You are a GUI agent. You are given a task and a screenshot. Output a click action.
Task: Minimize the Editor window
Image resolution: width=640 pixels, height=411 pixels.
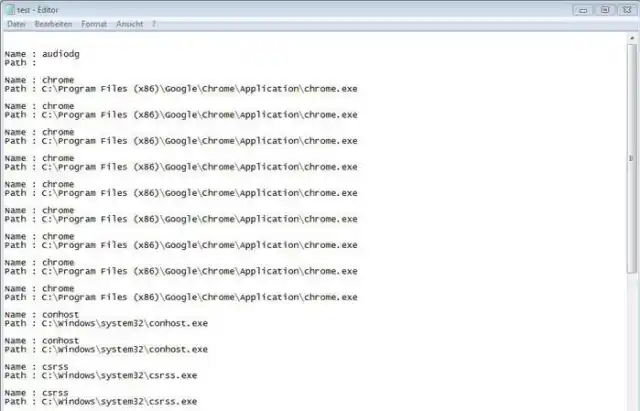coord(583,10)
